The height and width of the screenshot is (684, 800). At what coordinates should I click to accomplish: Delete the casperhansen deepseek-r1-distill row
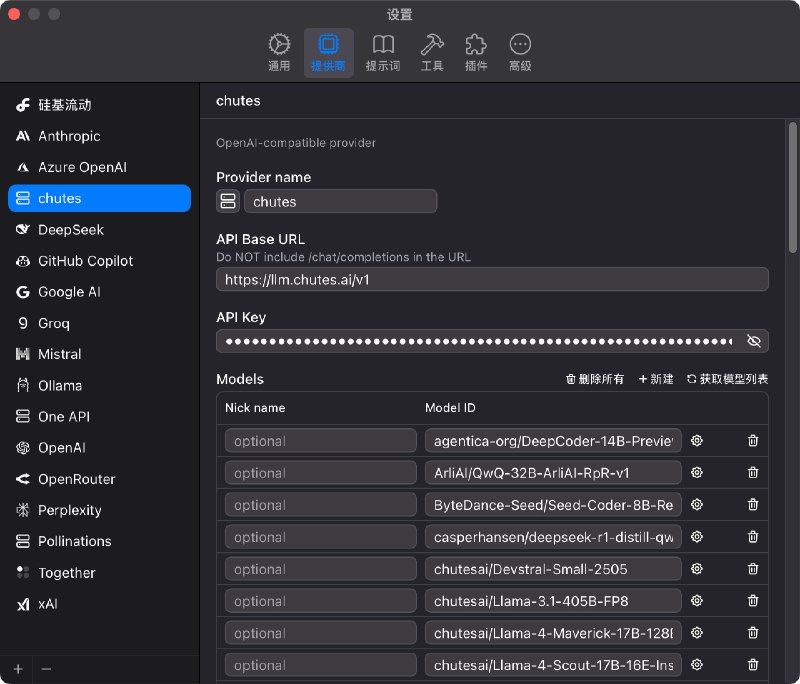[753, 537]
